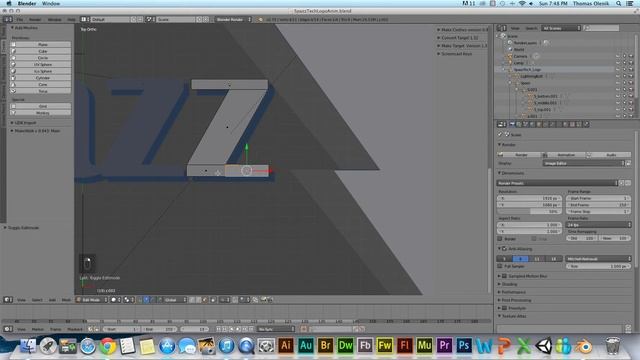Toggle the Lamp visibility eye in outliner
Viewport: 640px width, 360px height.
[x=618, y=63]
